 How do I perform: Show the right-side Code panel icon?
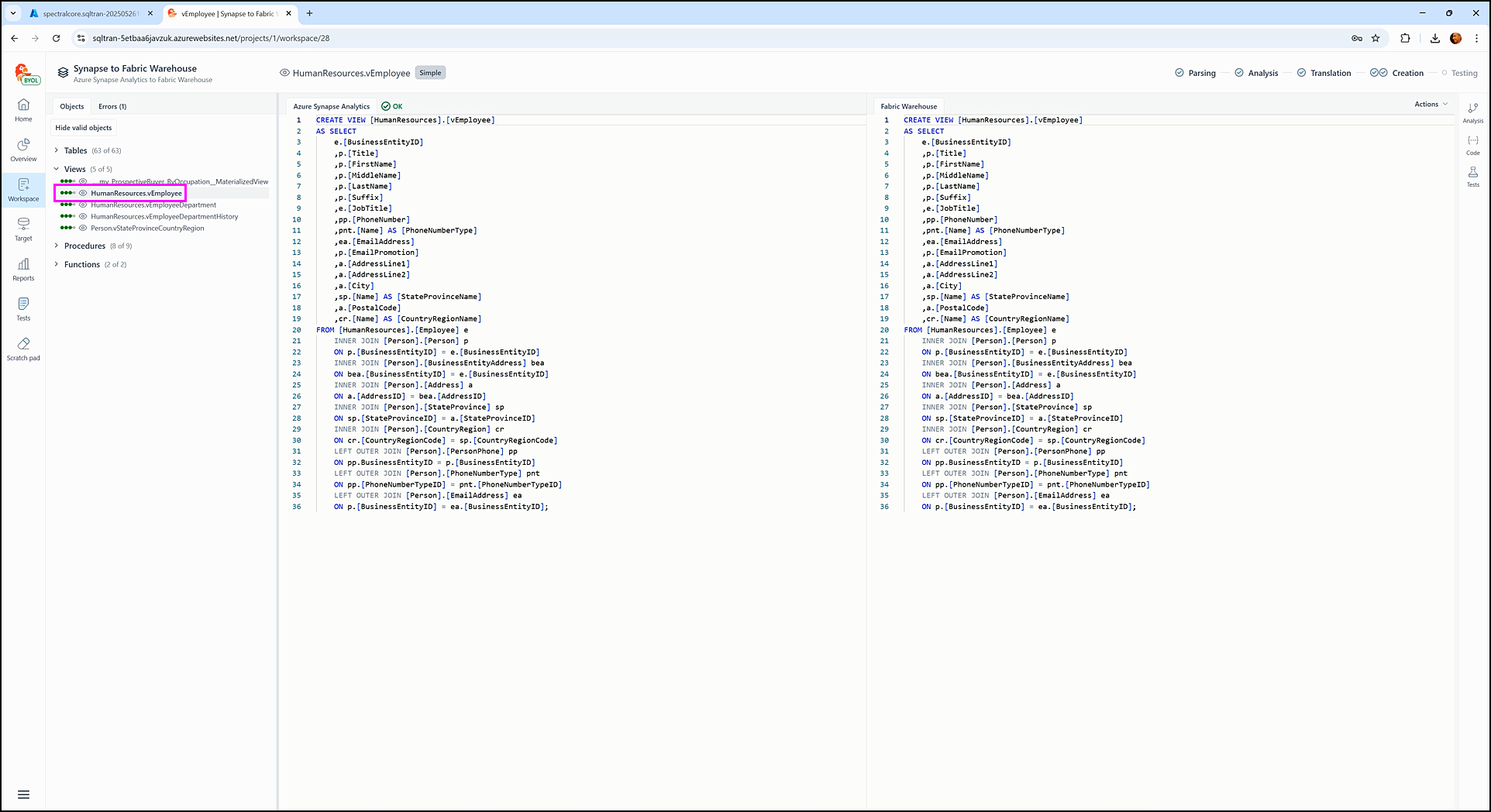[1472, 145]
